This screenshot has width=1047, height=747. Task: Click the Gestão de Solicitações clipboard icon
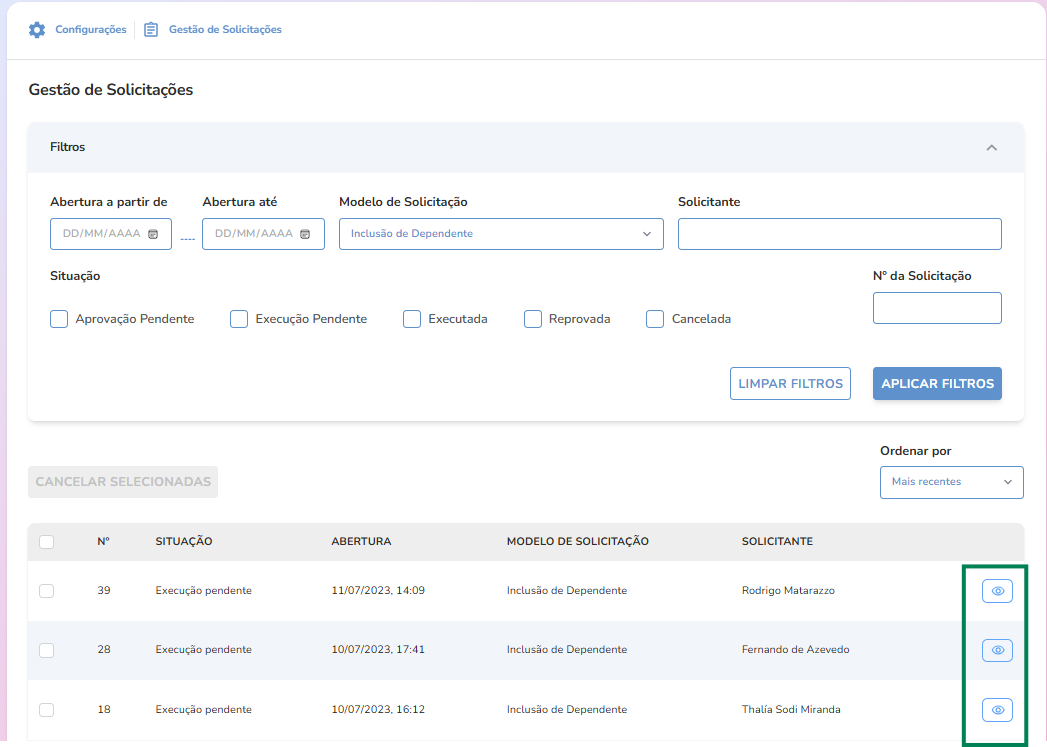point(151,30)
